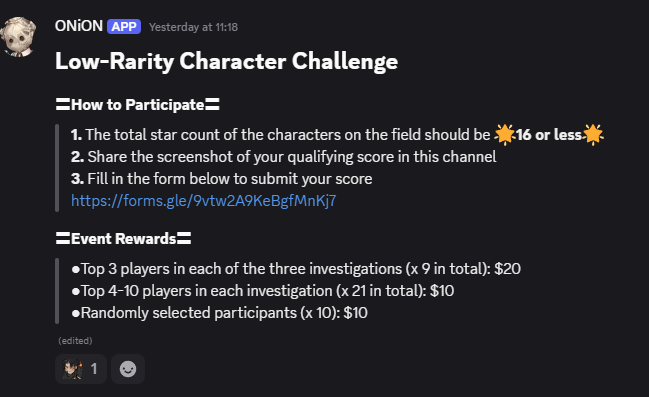Toggle the character emoji reaction with count 1

click(81, 369)
